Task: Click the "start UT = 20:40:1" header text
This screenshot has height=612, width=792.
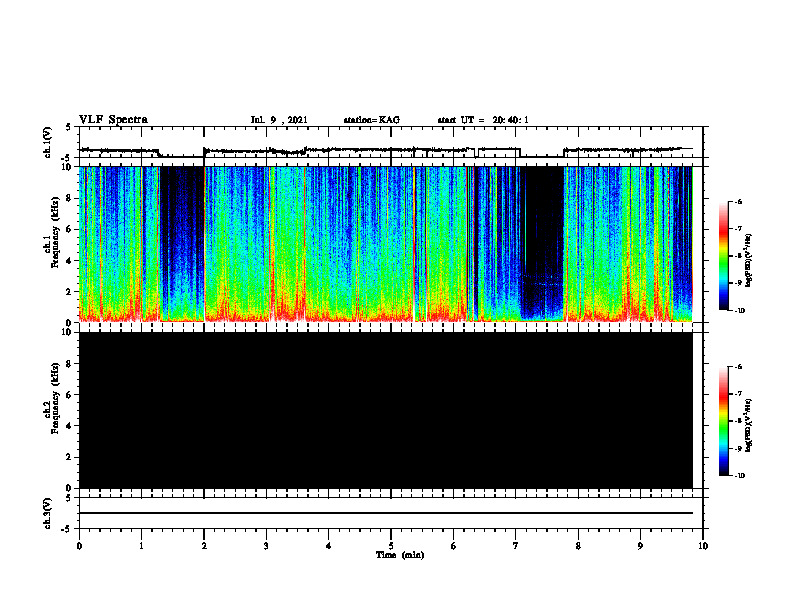Action: coord(483,120)
